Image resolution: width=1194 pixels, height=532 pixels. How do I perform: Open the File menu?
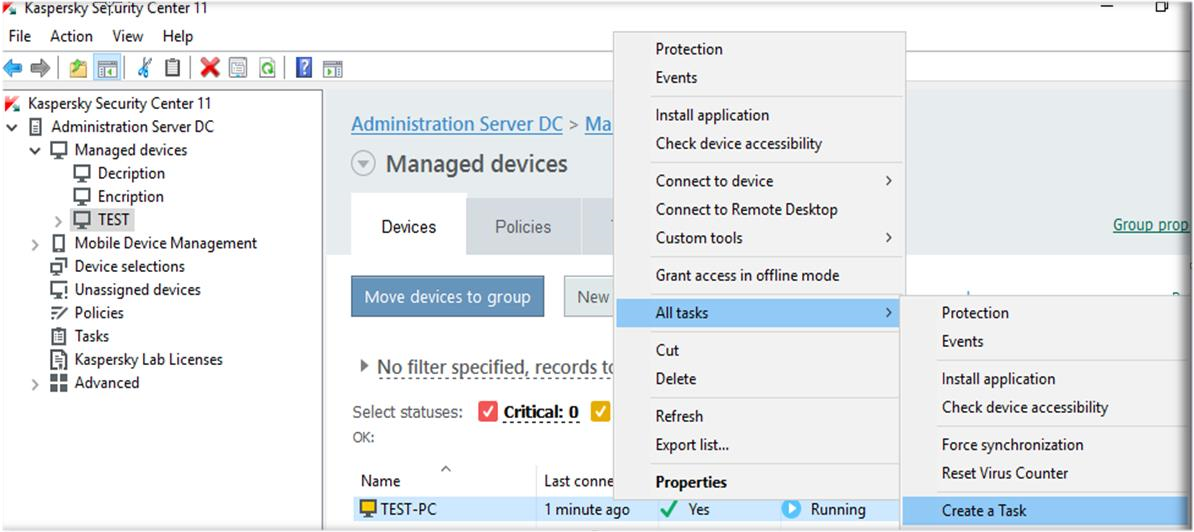[x=20, y=37]
